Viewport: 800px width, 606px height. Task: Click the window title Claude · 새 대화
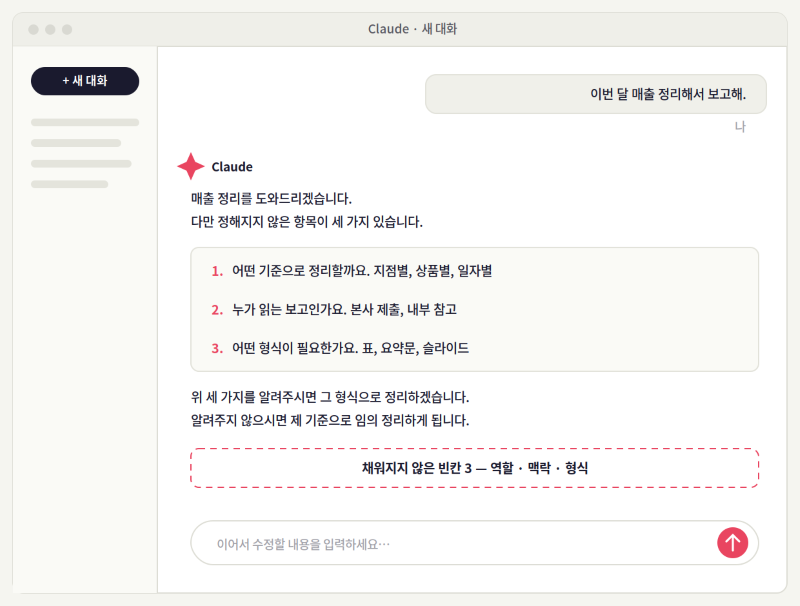(x=412, y=29)
